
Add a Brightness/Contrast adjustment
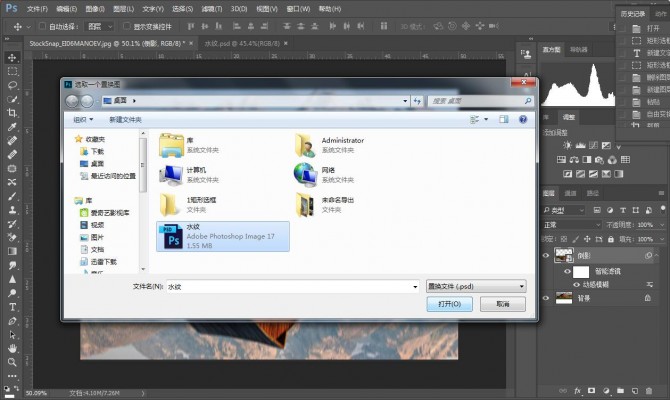pyautogui.click(x=567, y=145)
